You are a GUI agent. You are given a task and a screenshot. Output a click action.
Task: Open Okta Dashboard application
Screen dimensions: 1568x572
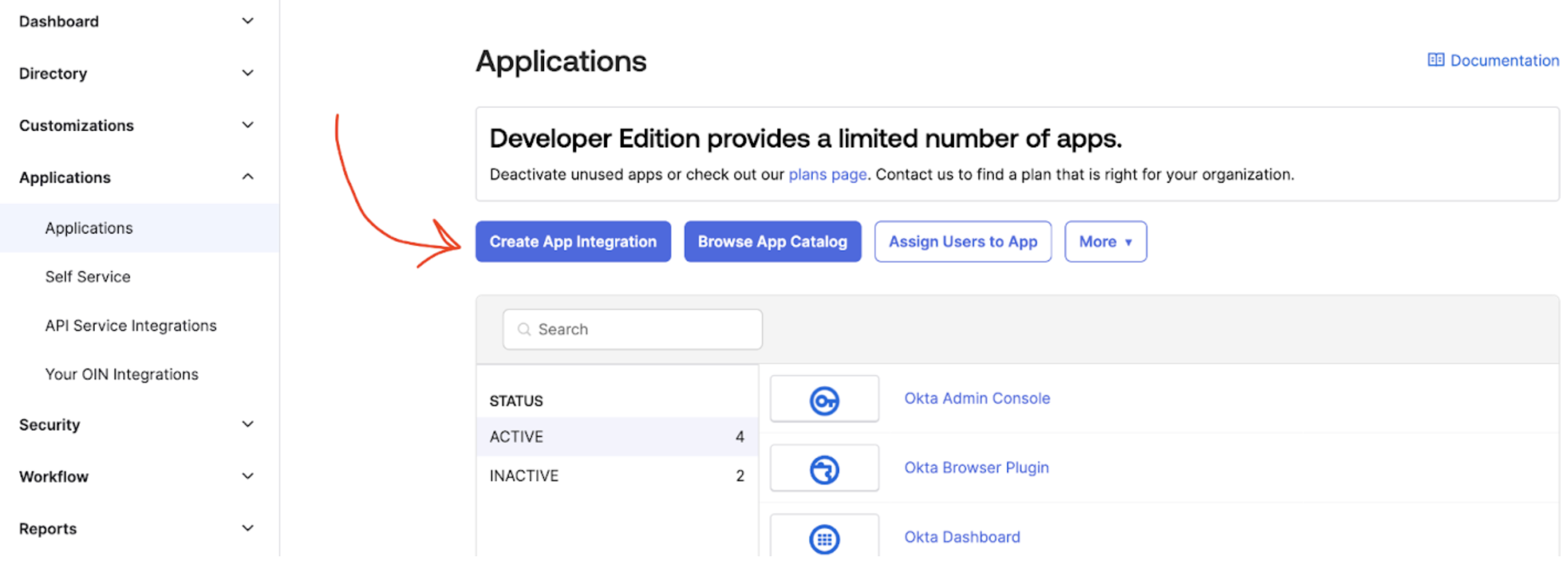coord(962,537)
